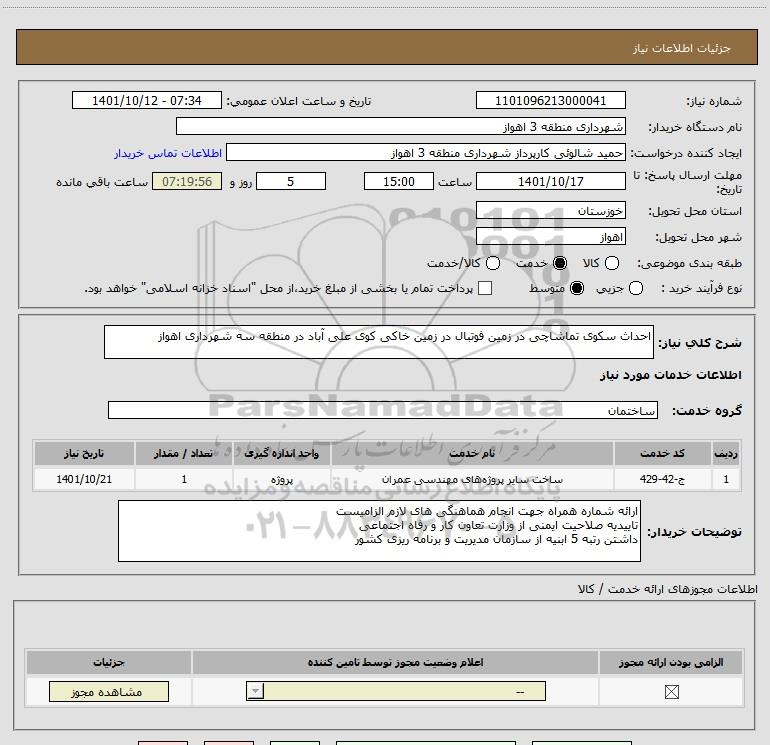Screen dimensions: 770x745
Task: Click the delivery province field خوزستان
Action: coord(550,210)
